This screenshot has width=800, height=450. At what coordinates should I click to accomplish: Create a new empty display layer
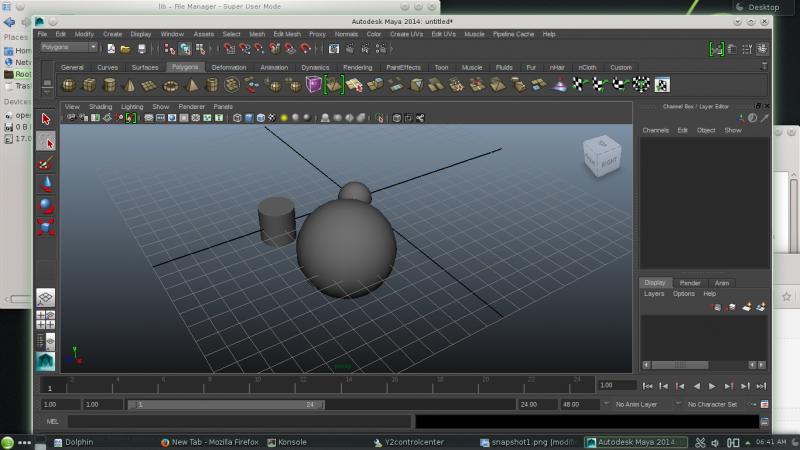(746, 307)
